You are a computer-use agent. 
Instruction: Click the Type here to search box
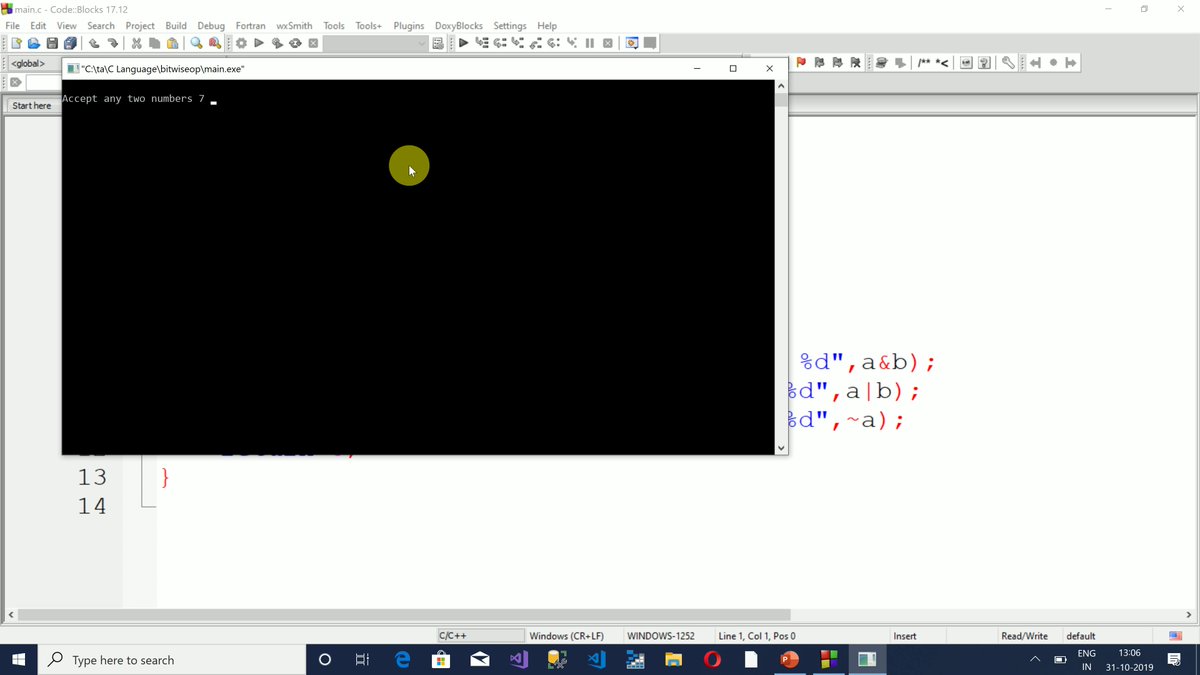click(x=172, y=660)
